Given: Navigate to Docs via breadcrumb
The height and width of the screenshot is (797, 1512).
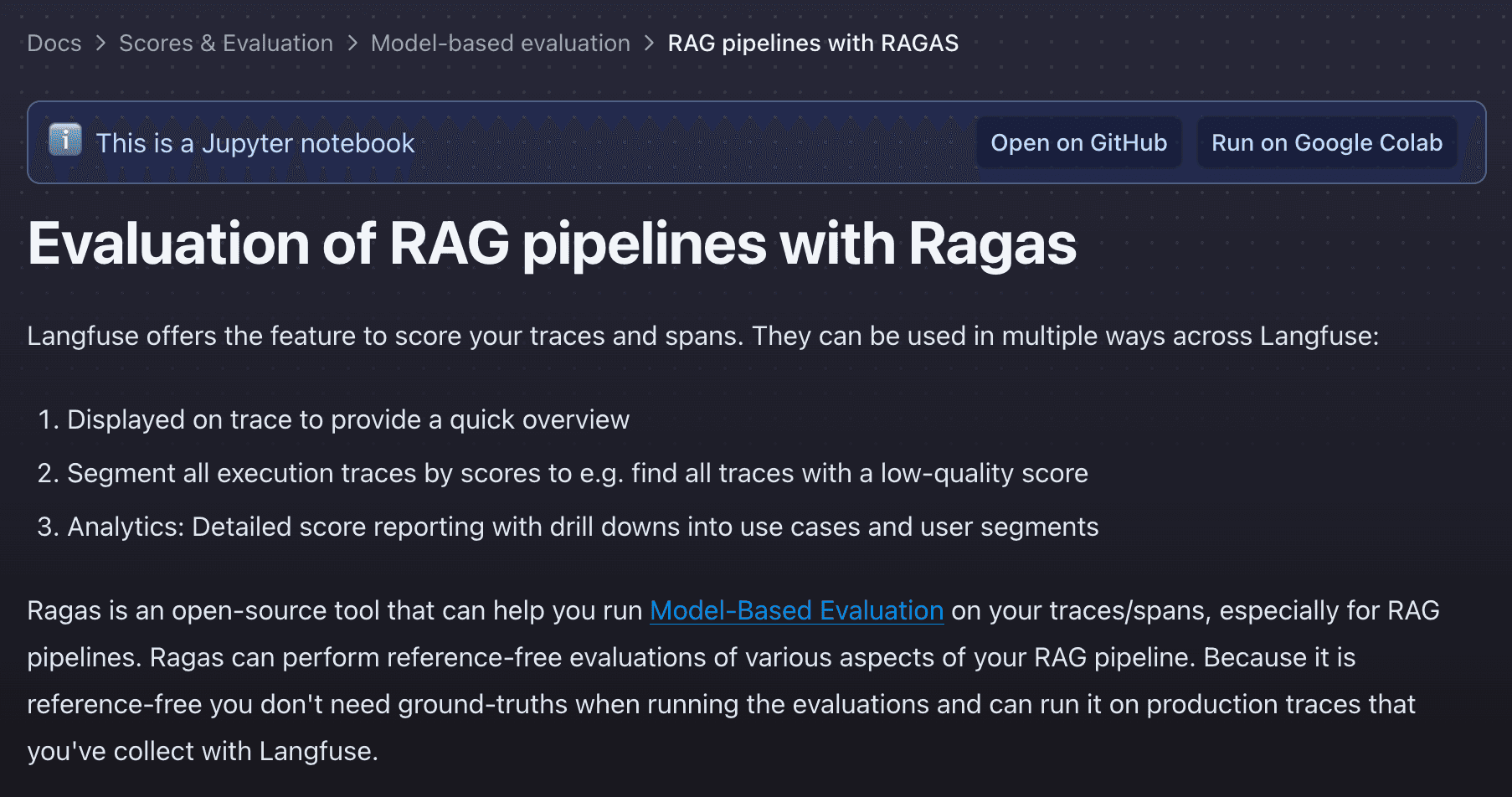Looking at the screenshot, I should pos(53,43).
